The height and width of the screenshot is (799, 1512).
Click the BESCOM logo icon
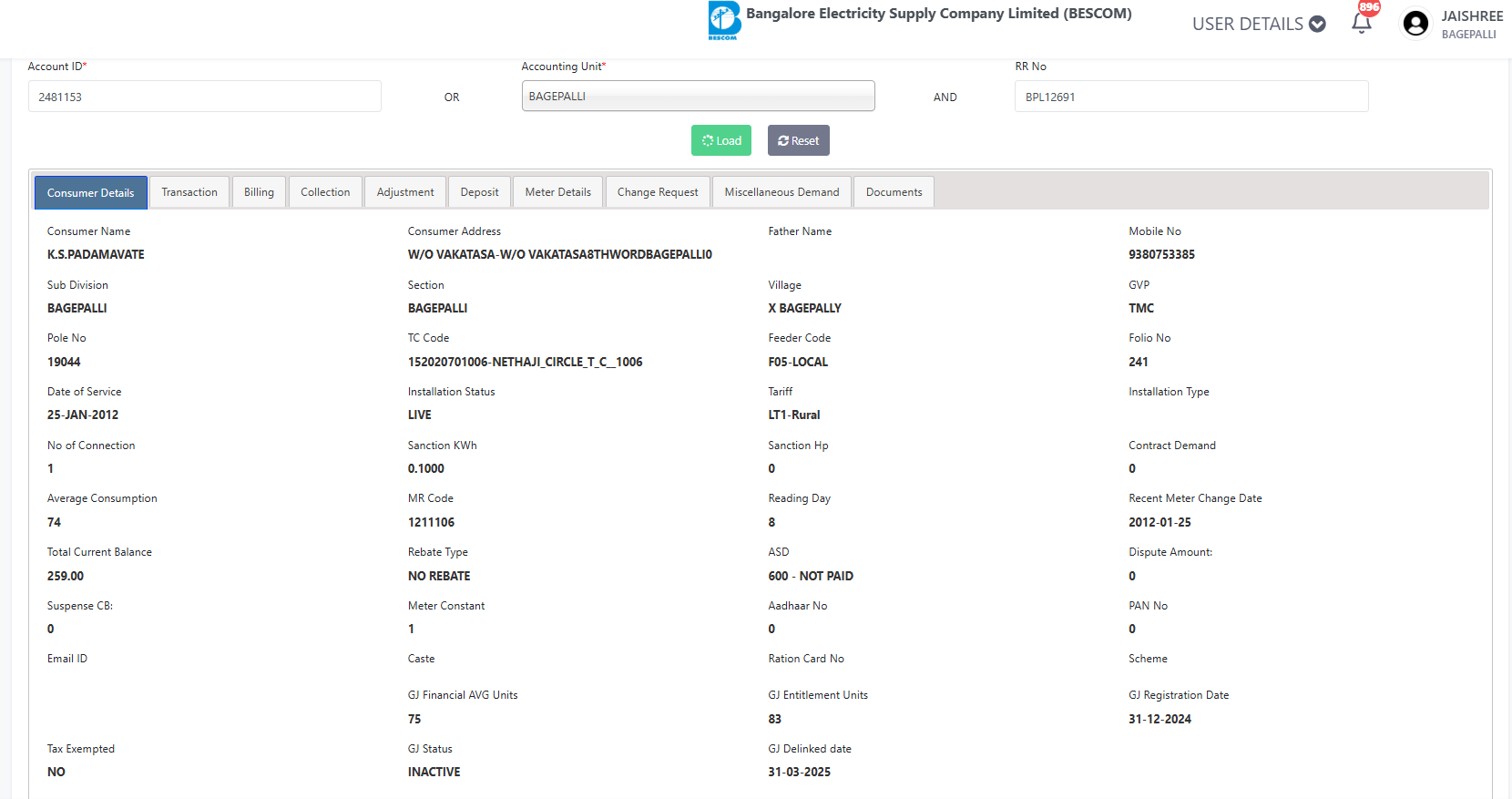tap(724, 20)
